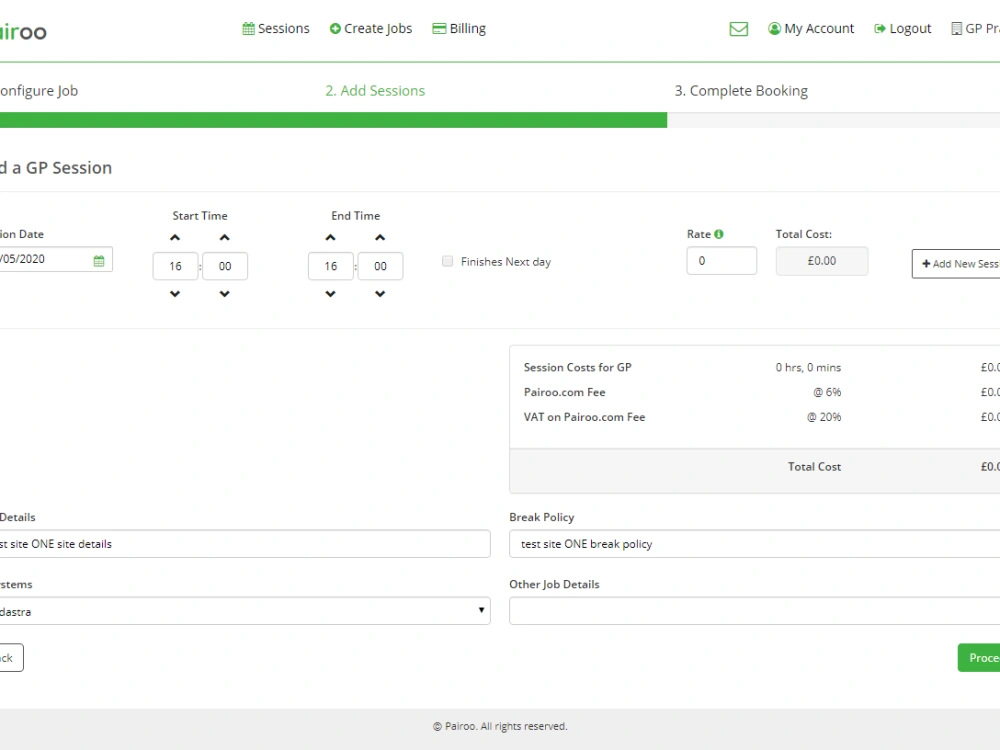Click the green Proceed button
The height and width of the screenshot is (750, 1000).
tap(979, 658)
